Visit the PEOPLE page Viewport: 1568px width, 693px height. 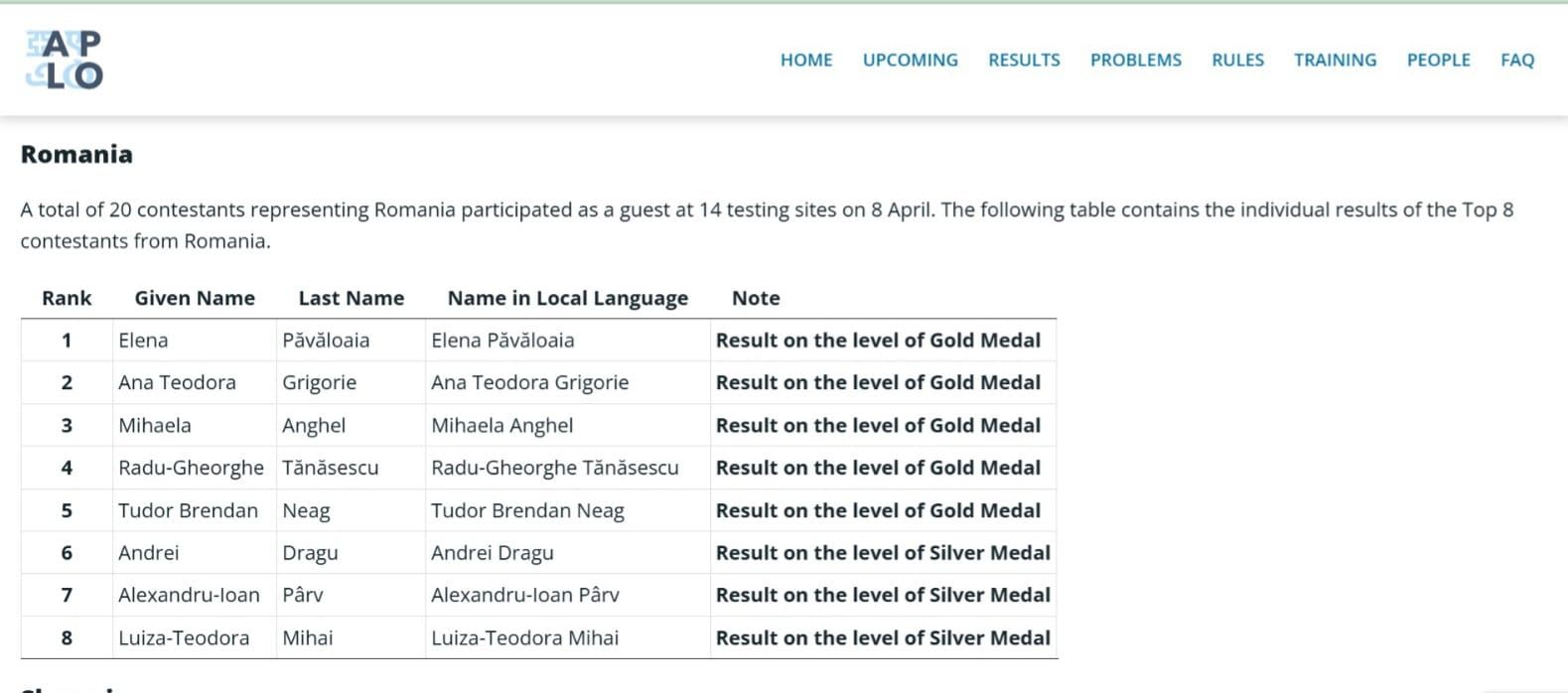click(x=1438, y=60)
